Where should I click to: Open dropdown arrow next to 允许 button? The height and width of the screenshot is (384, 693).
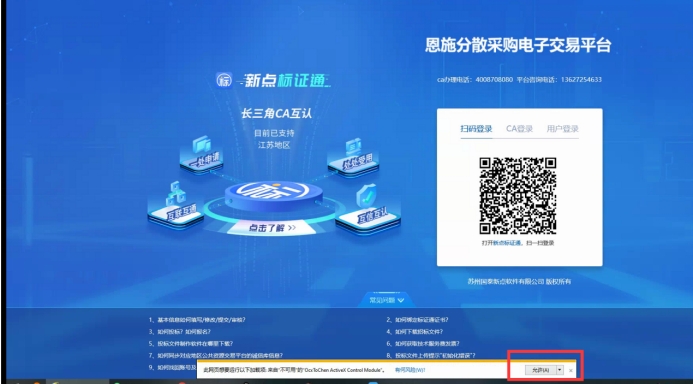560,370
